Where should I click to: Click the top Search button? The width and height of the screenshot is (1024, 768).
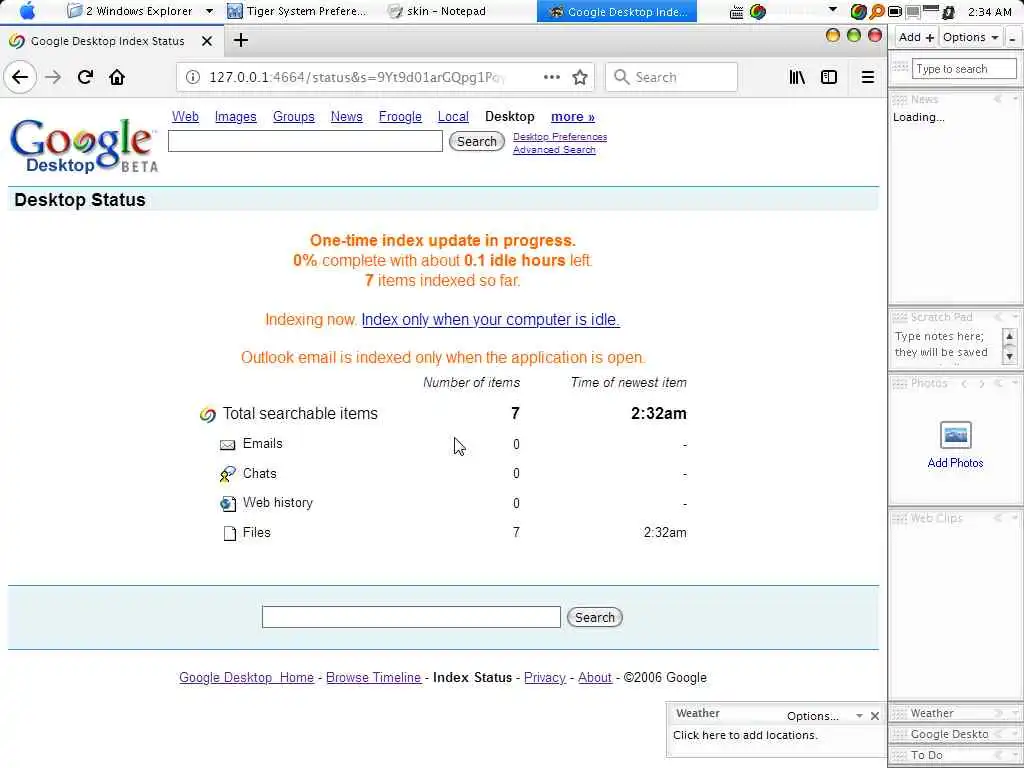tap(477, 141)
